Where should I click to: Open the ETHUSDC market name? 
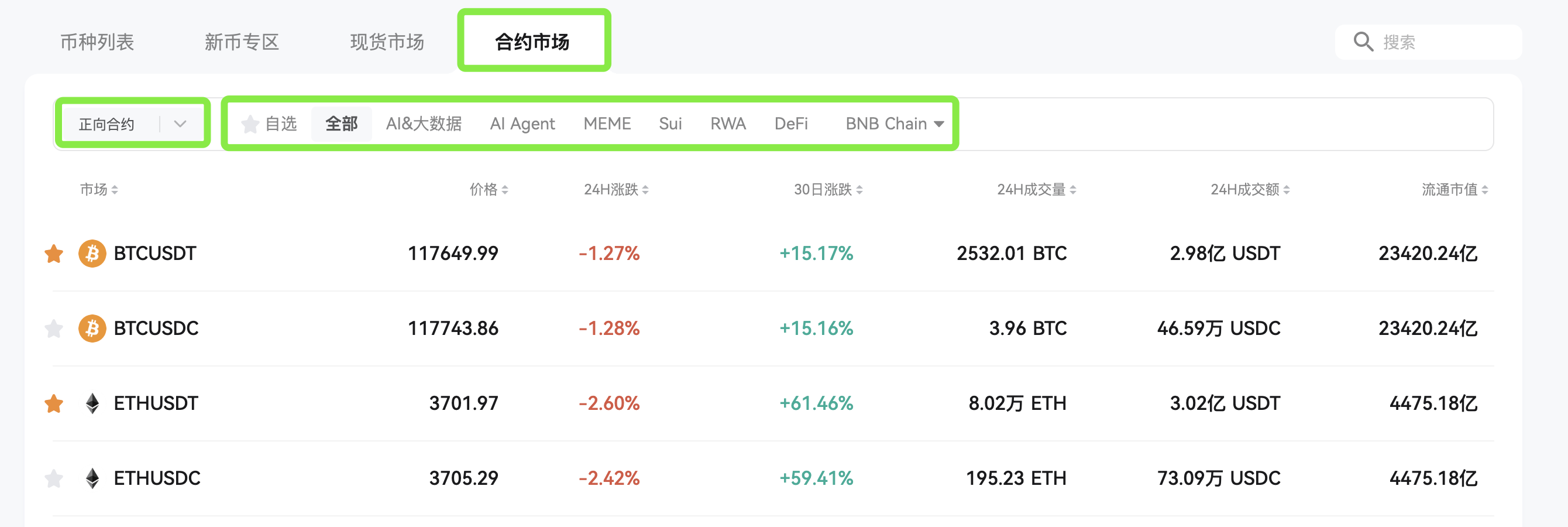tap(157, 478)
